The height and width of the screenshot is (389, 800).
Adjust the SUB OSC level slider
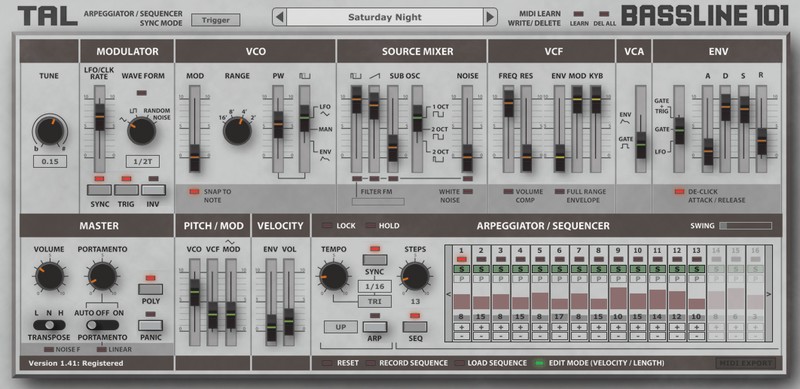(392, 148)
